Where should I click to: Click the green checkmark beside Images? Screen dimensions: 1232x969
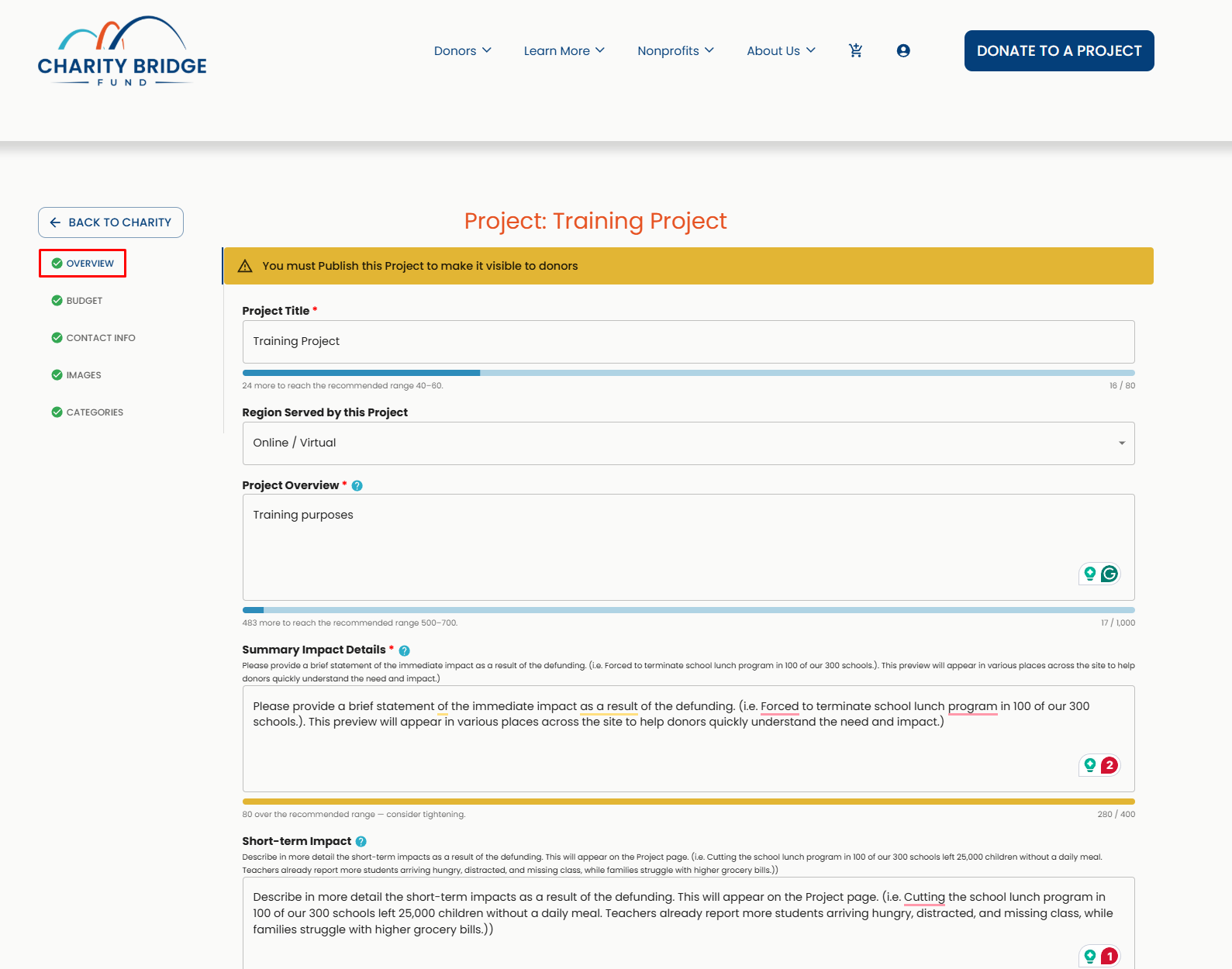tap(57, 375)
